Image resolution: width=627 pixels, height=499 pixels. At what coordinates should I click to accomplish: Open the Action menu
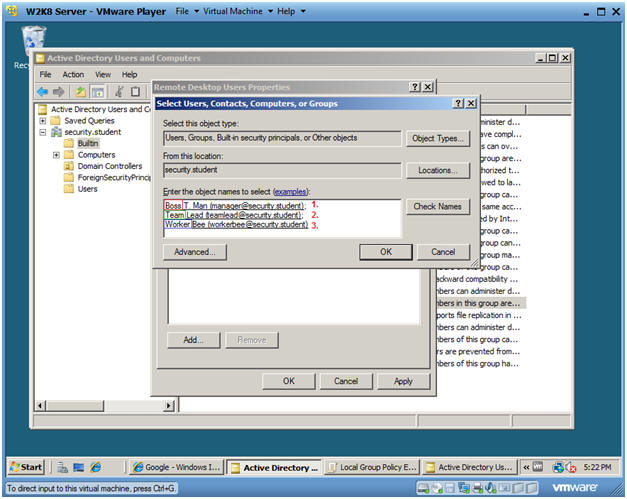73,74
